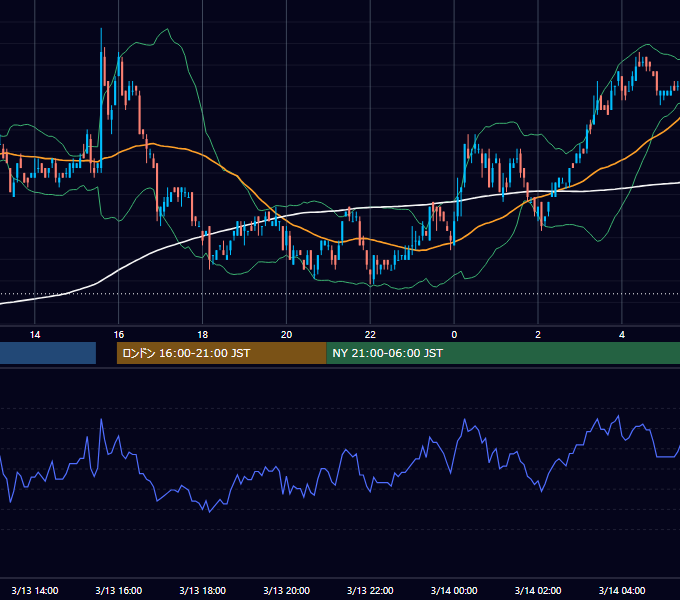This screenshot has width=680, height=600.
Task: Click the 3/13 14:00 indicator time label
Action: [x=35, y=590]
